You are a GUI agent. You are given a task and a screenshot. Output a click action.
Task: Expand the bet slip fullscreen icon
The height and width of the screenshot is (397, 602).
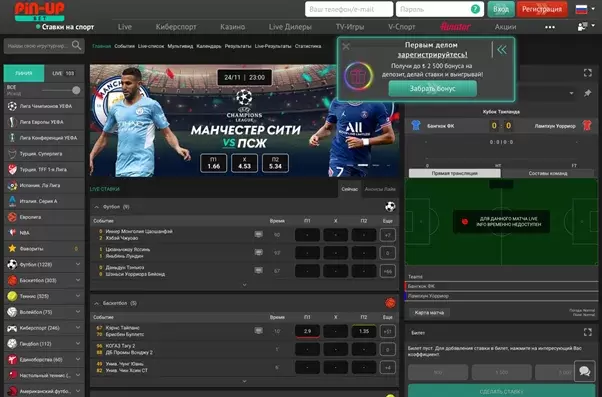pyautogui.click(x=587, y=332)
